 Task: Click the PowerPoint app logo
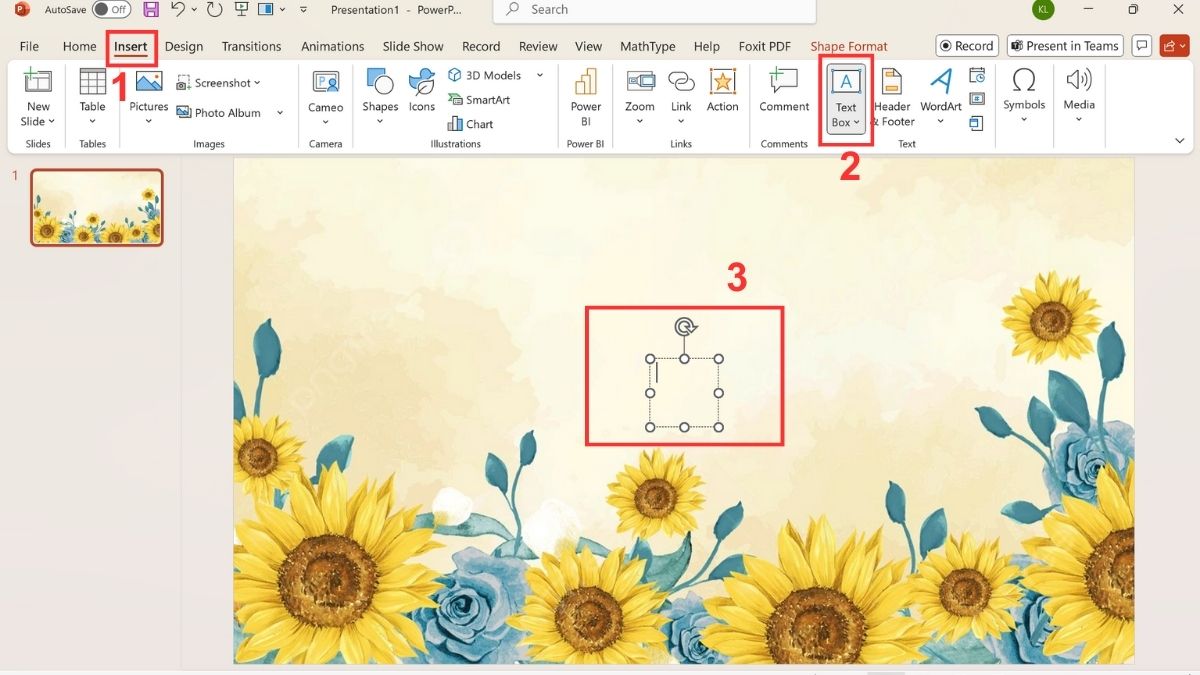22,10
